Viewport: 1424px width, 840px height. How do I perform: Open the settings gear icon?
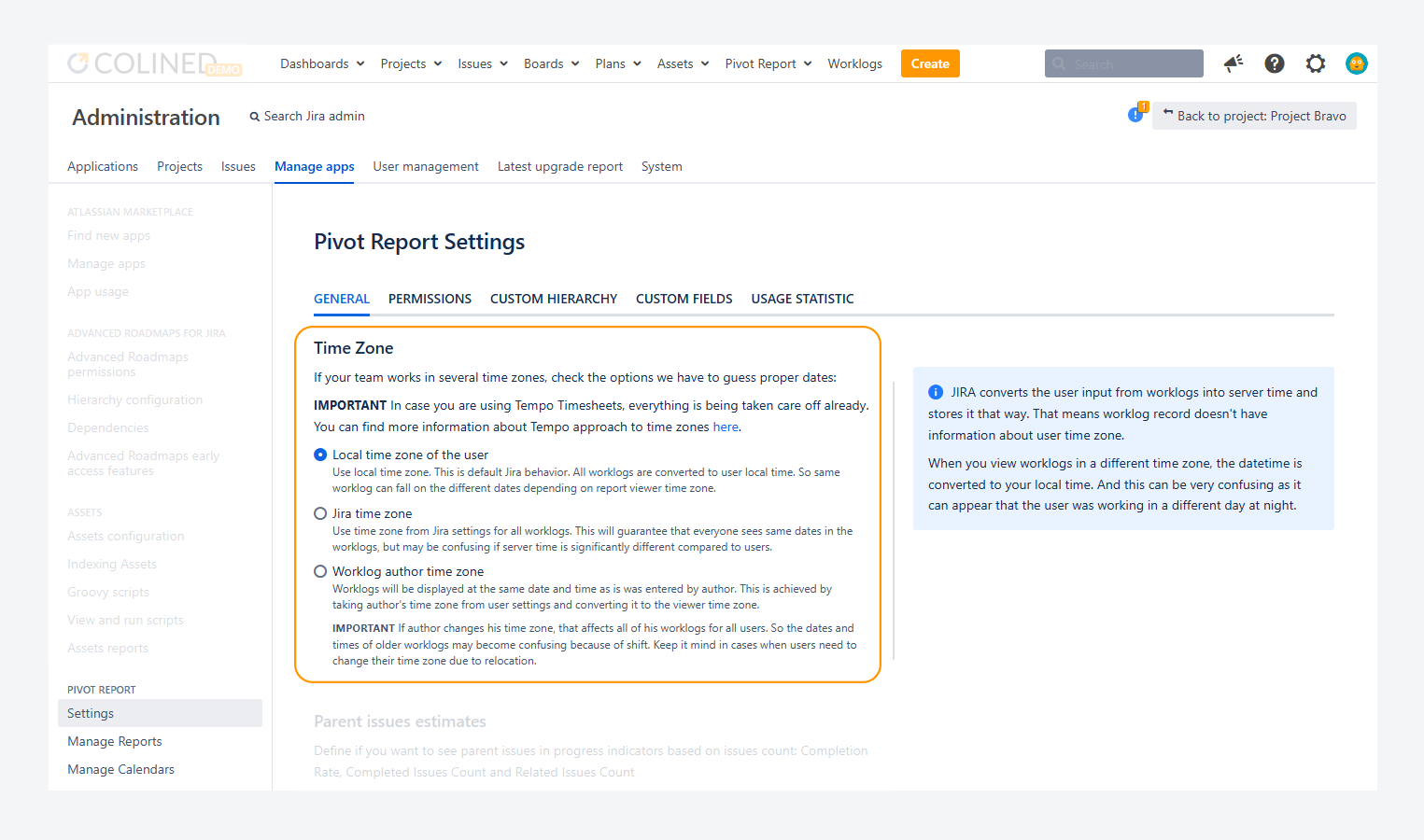(x=1316, y=63)
